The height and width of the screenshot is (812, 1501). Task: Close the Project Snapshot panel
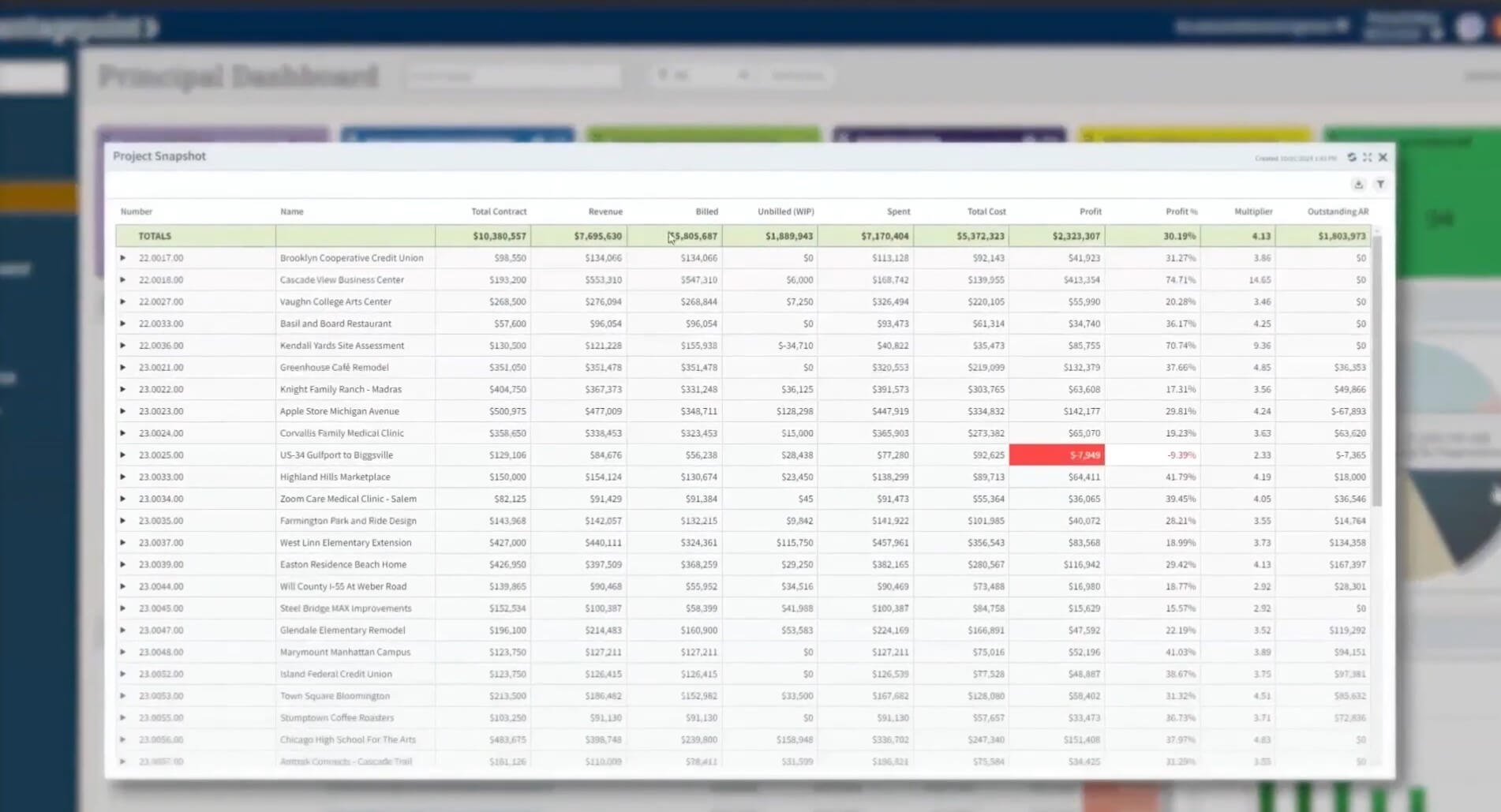1383,157
